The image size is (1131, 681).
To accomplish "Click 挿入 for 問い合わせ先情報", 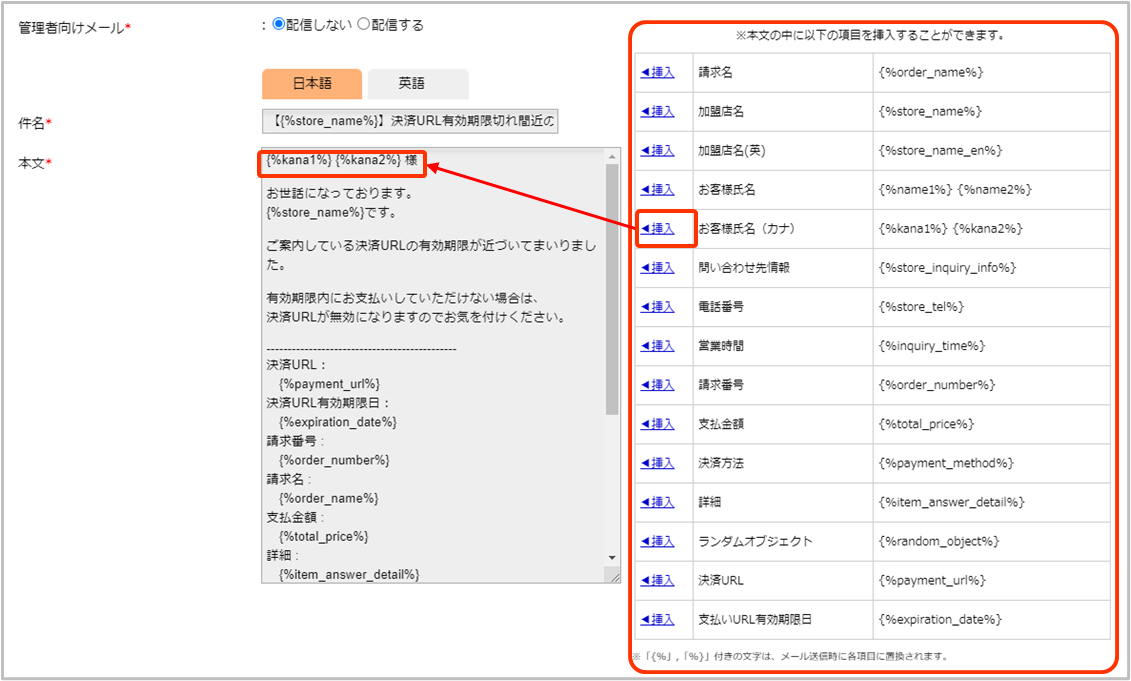I will [x=658, y=268].
